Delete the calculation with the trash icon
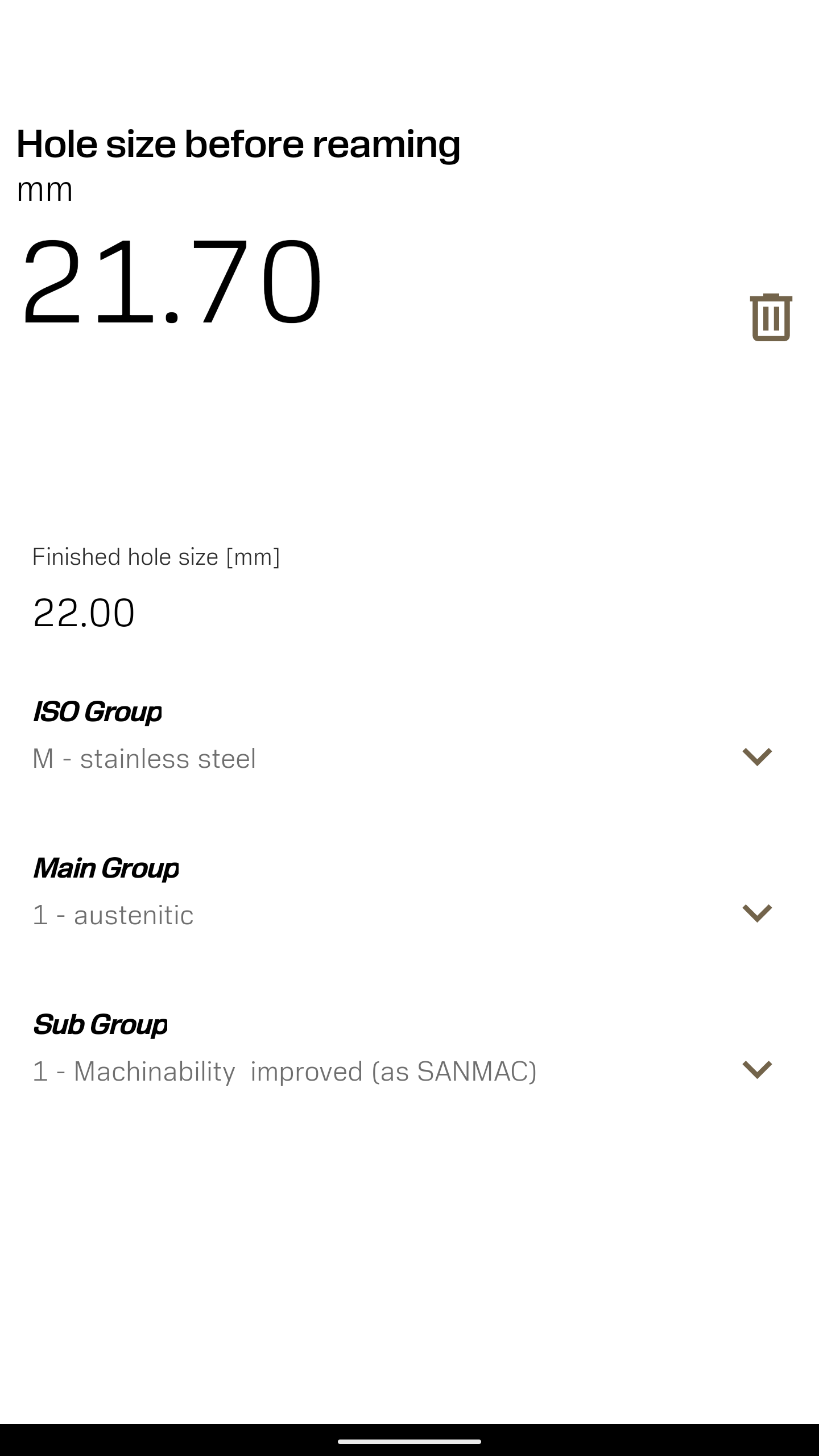This screenshot has height=1456, width=819. coord(771,317)
